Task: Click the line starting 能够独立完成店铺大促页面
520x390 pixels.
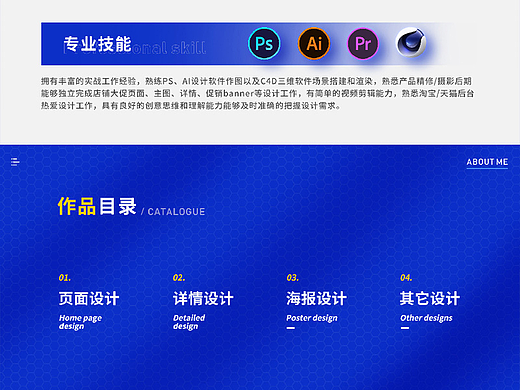Action: [x=257, y=94]
